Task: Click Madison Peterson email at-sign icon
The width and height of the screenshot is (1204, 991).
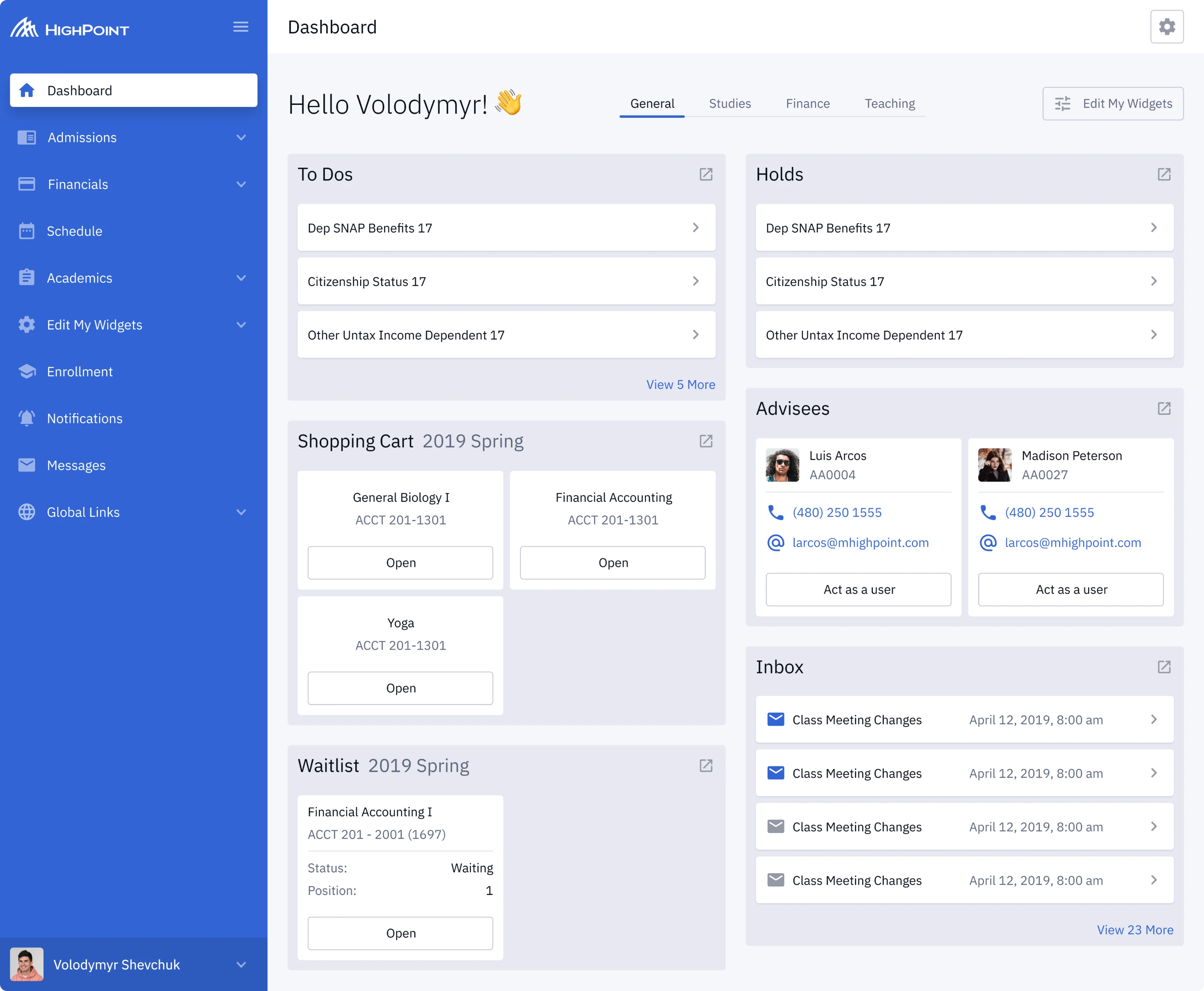Action: coord(988,542)
